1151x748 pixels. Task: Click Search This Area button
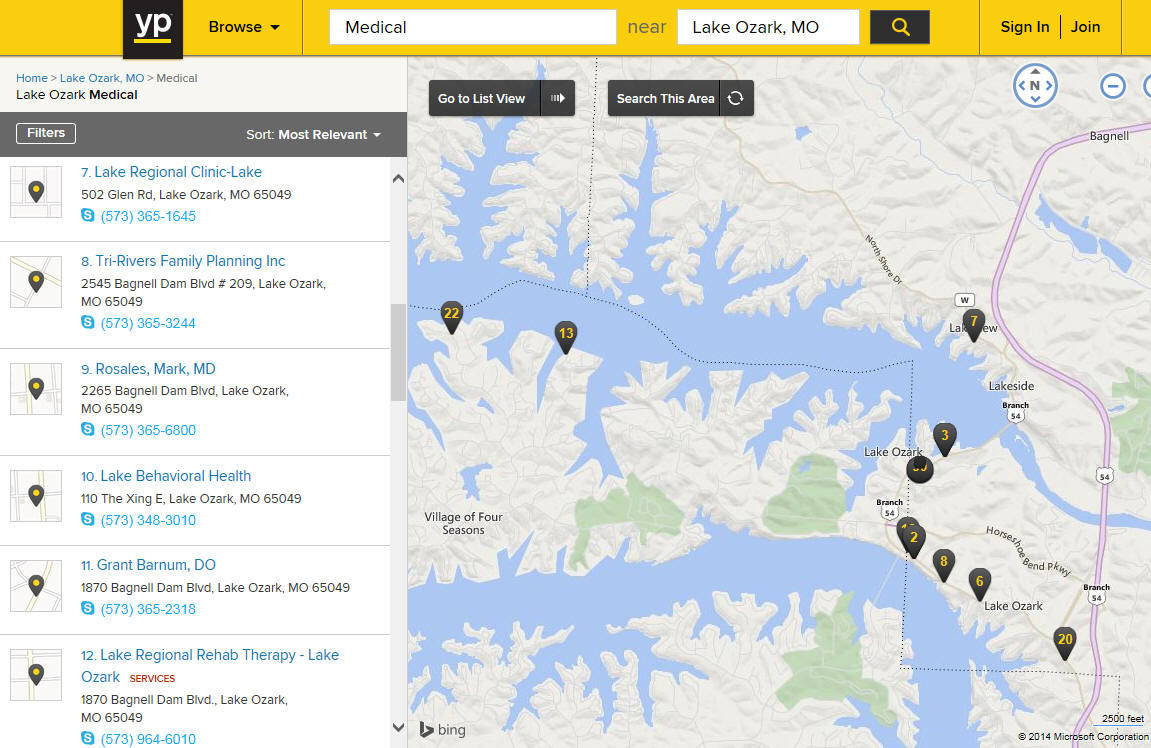coord(664,98)
